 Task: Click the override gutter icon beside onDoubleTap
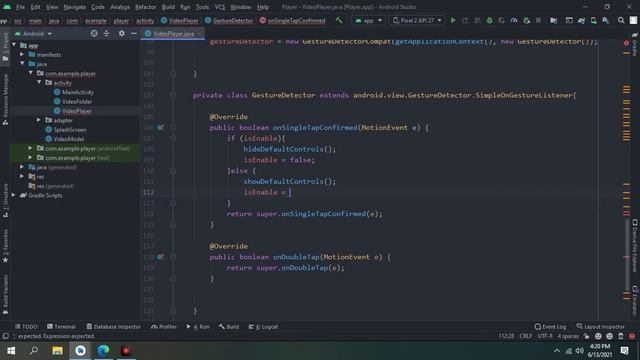tap(160, 257)
